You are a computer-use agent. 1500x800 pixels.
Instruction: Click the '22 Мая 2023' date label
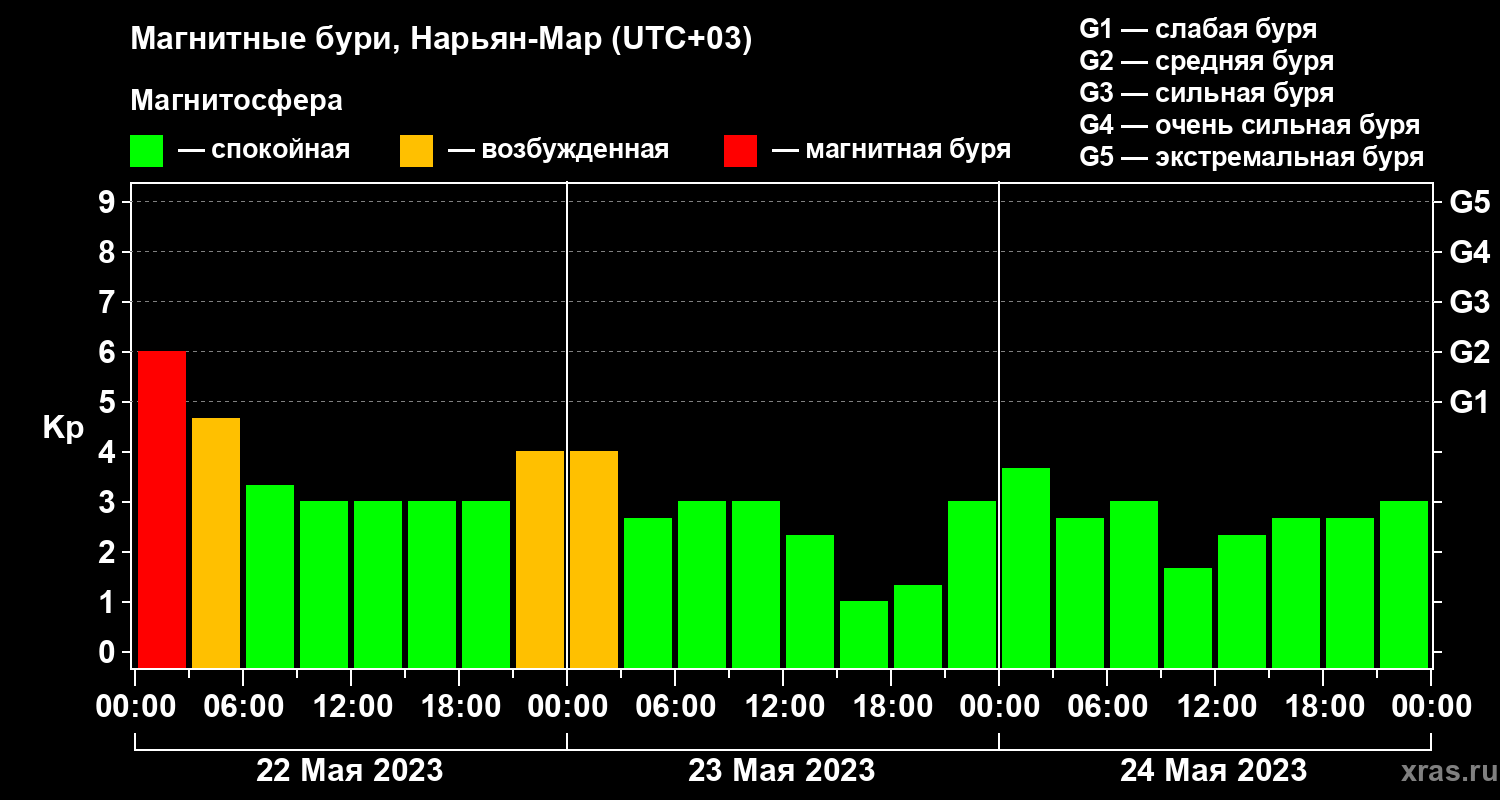[x=349, y=770]
